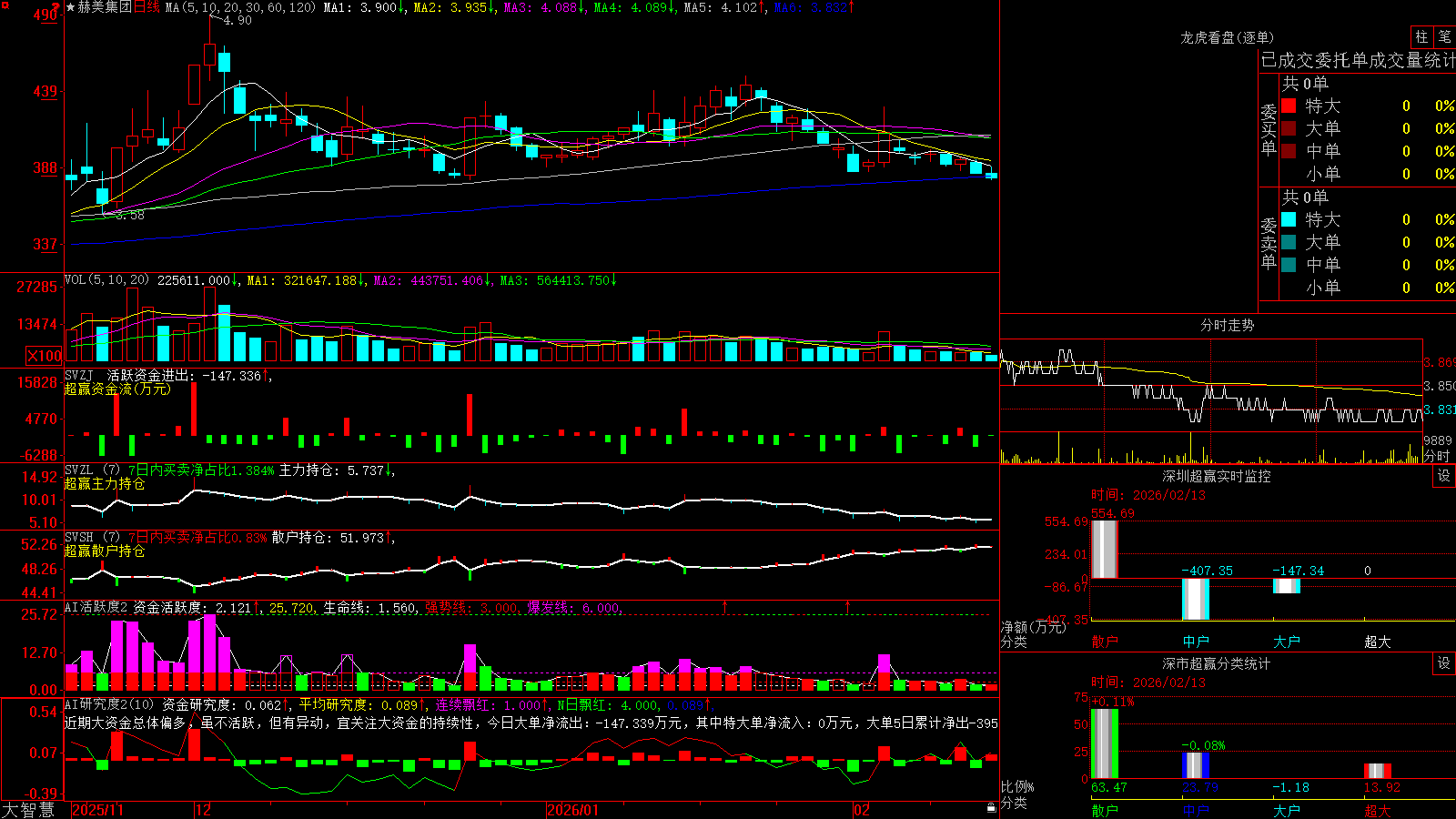Click the 超赢资金流(万元) label
The height and width of the screenshot is (819, 1456).
tap(117, 389)
